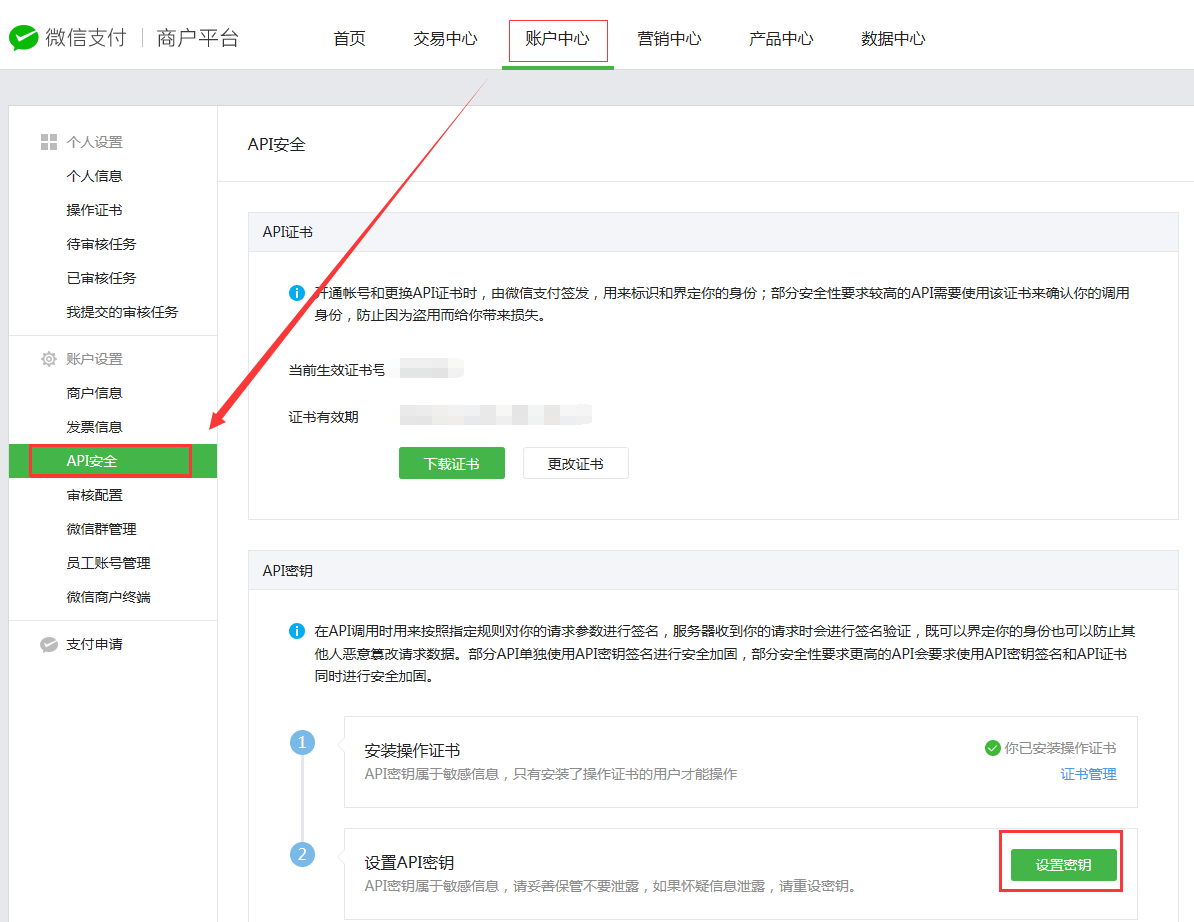Viewport: 1194px width, 922px height.
Task: Click the WeChat Pay logo icon
Action: [24, 38]
